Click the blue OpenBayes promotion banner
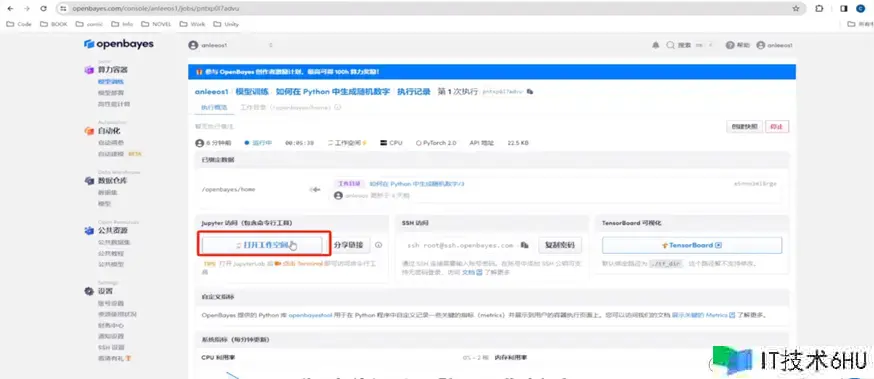The width and height of the screenshot is (874, 379). coord(492,72)
